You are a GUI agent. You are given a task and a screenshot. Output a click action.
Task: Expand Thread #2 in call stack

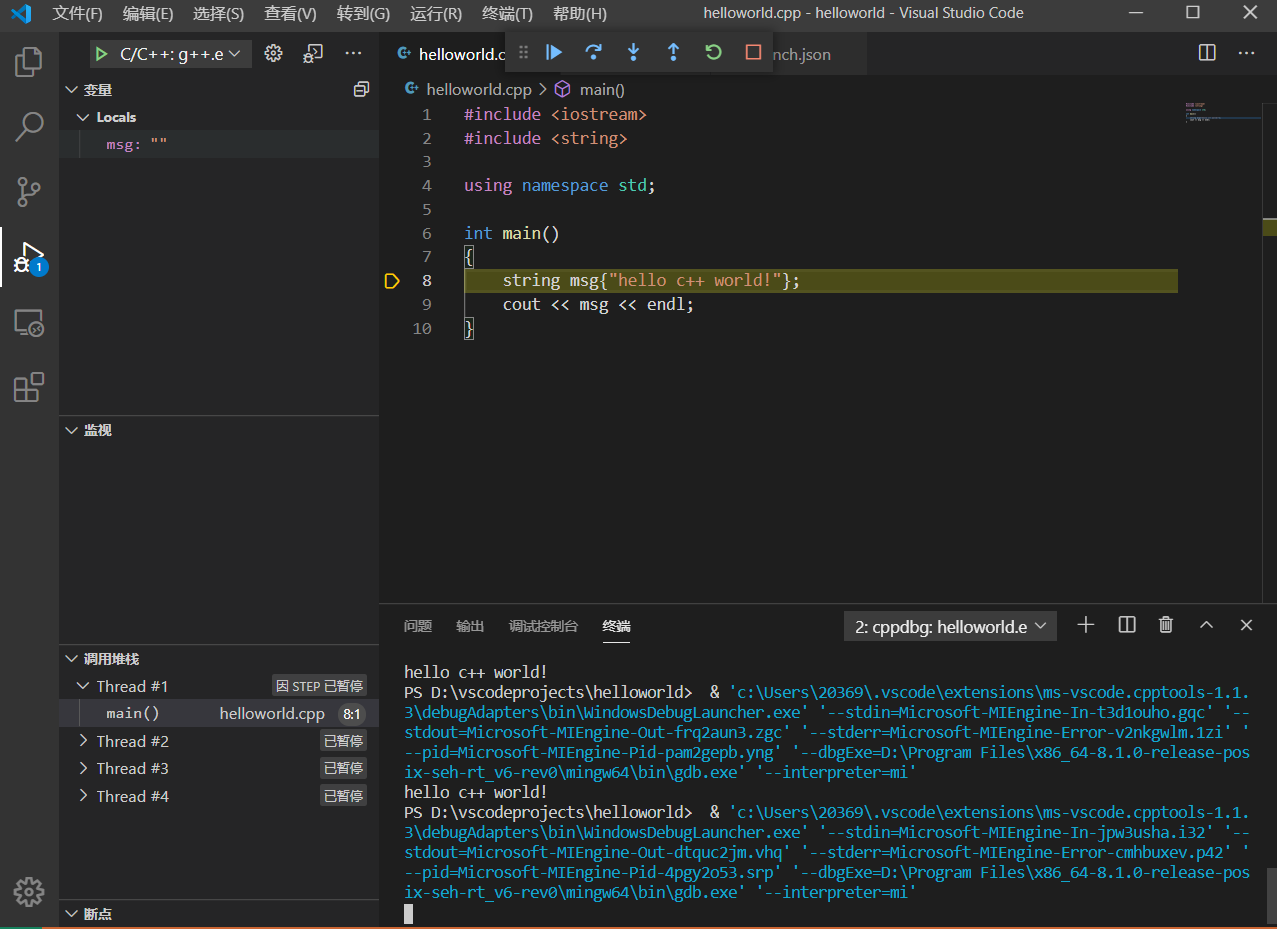(84, 741)
